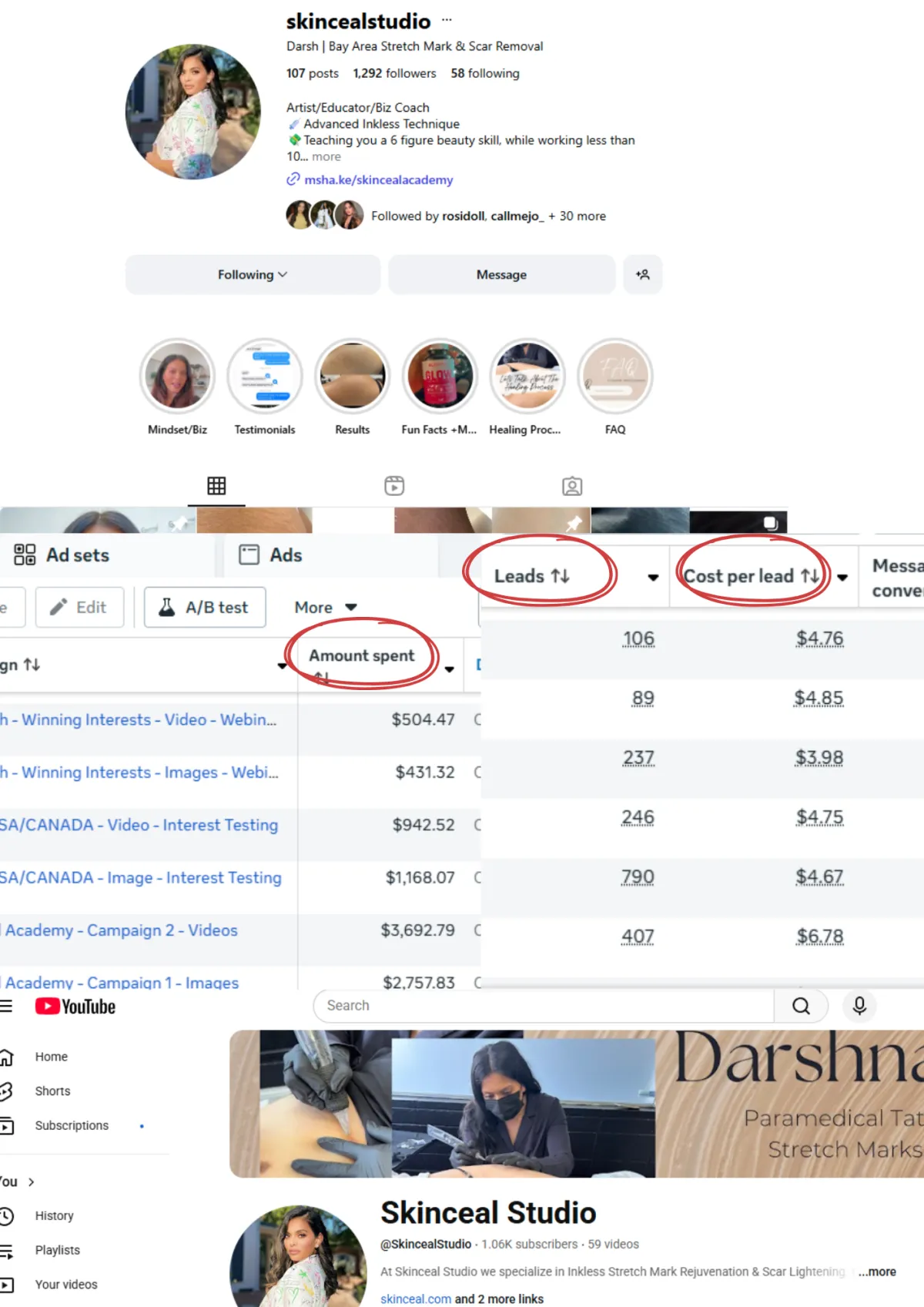Click the Message button
The image size is (924, 1307).
[501, 274]
